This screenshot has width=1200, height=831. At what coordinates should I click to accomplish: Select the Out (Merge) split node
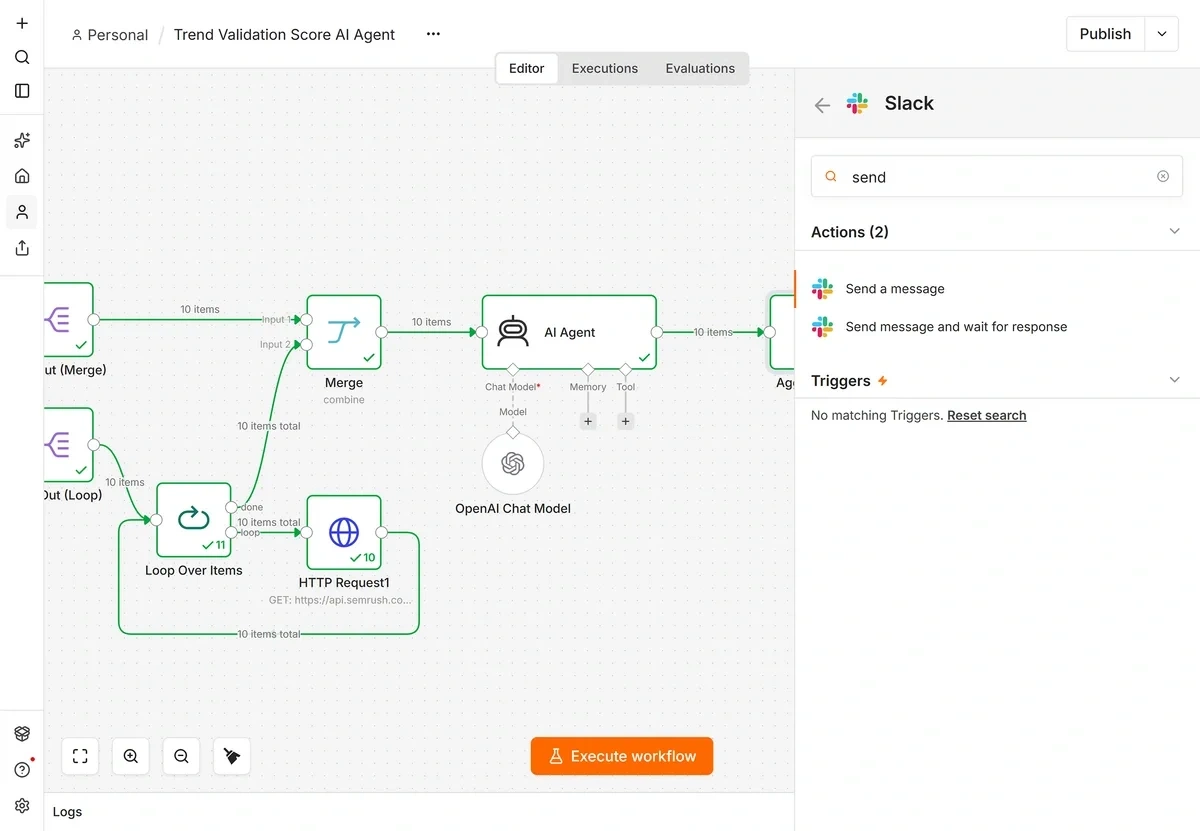pyautogui.click(x=68, y=320)
